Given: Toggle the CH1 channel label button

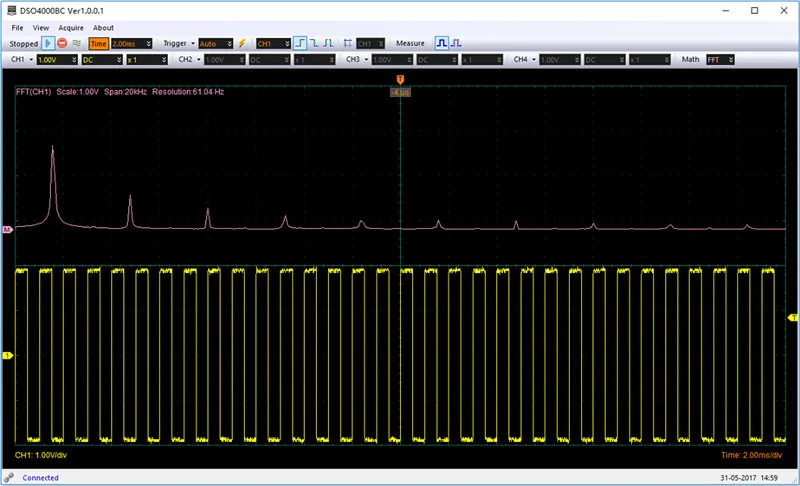Looking at the screenshot, I should 18,60.
